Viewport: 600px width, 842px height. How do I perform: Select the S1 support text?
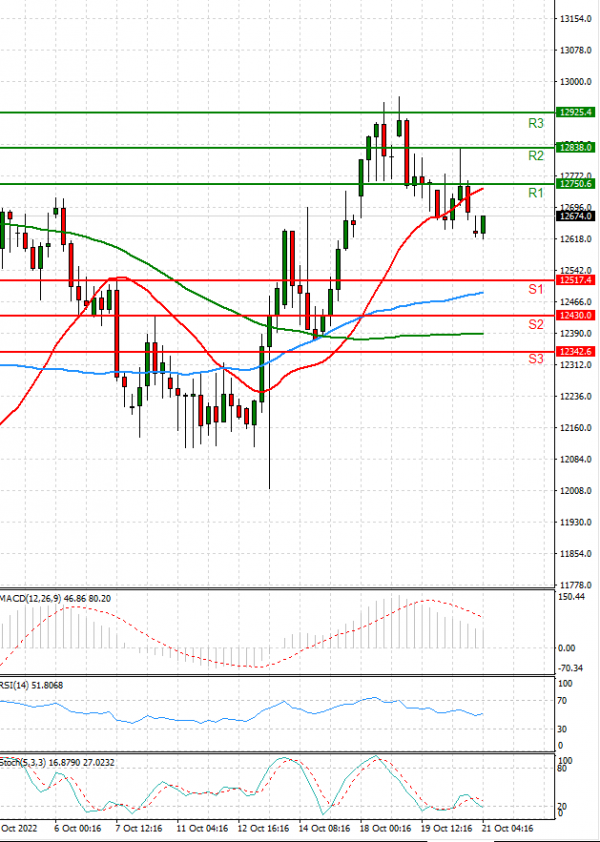[536, 289]
